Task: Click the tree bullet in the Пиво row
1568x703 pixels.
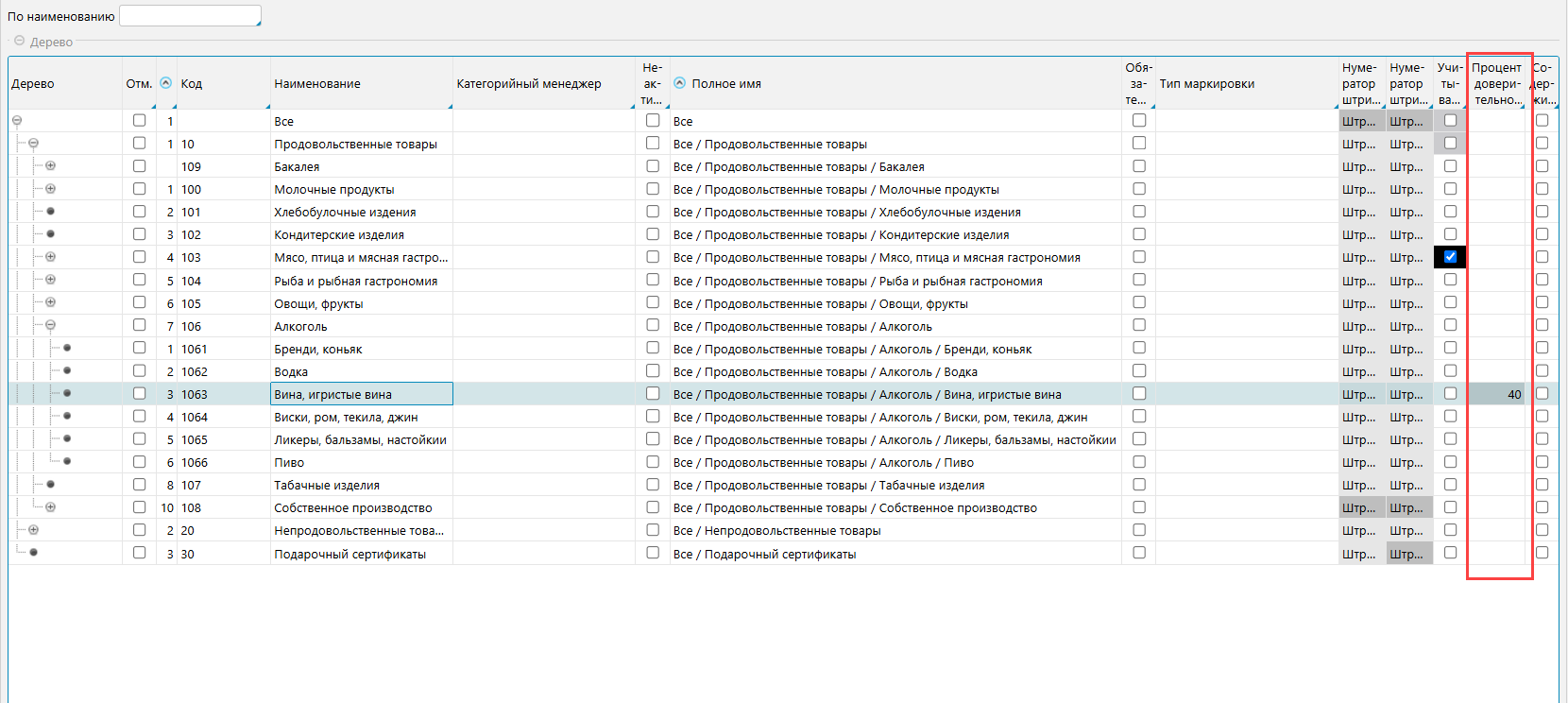Action: (67, 461)
